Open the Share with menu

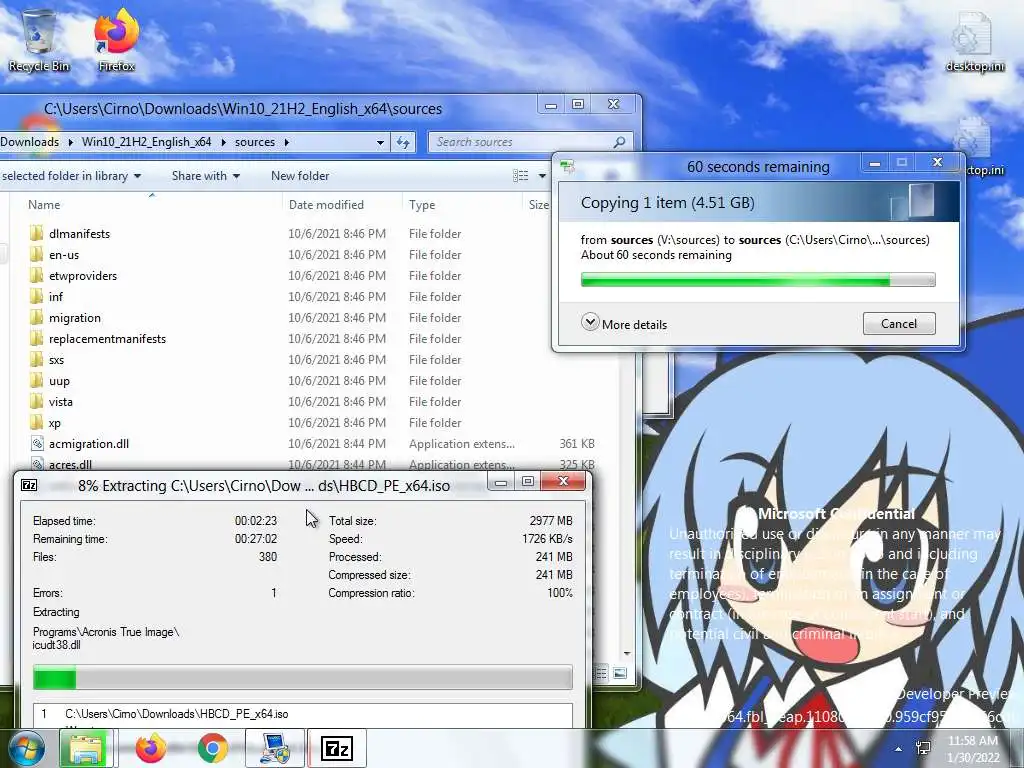click(206, 176)
